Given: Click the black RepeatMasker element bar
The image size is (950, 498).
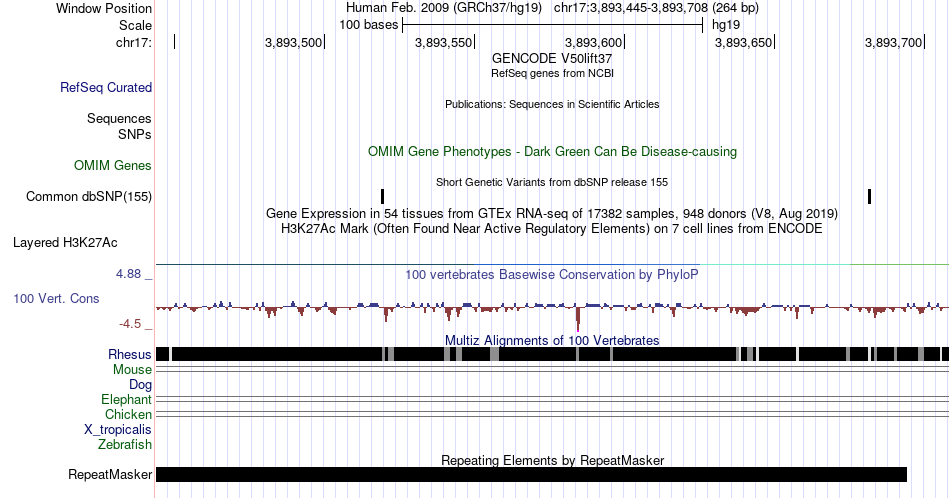Looking at the screenshot, I should [531, 474].
